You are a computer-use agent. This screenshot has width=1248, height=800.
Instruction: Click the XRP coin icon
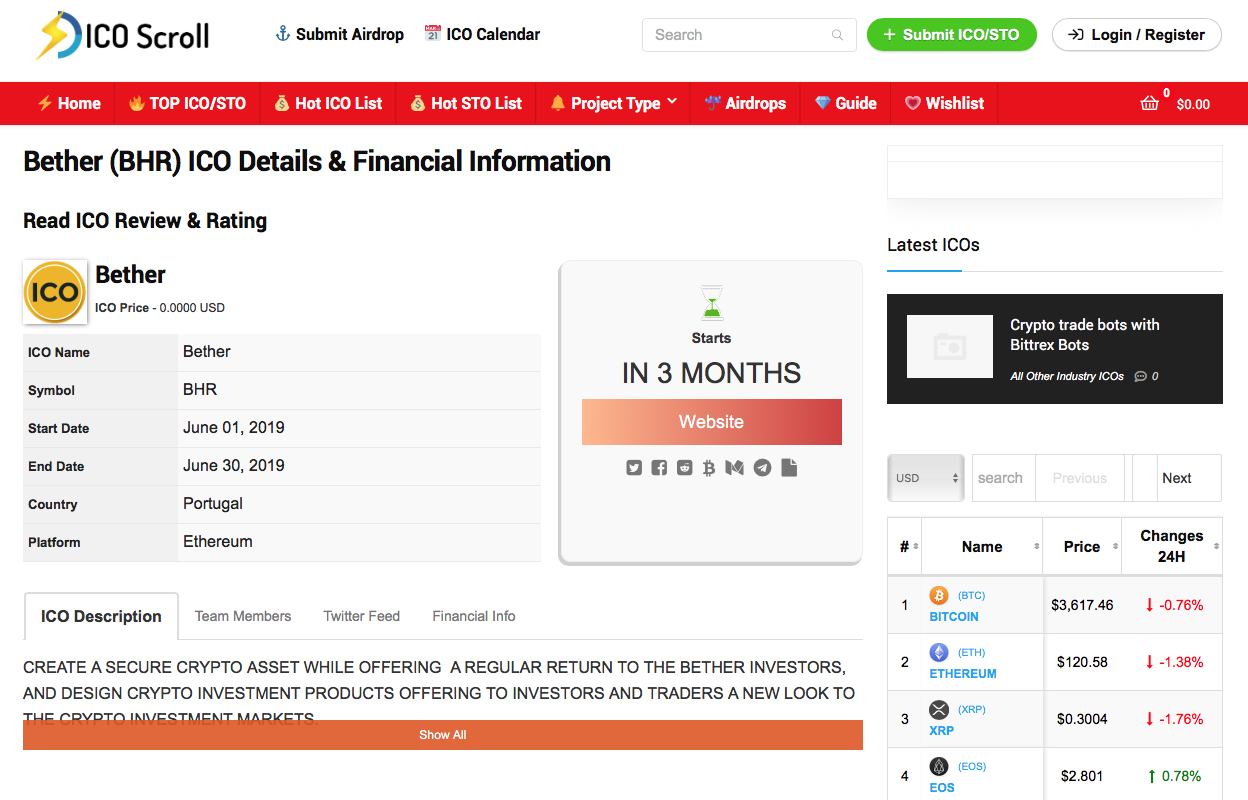(x=939, y=710)
